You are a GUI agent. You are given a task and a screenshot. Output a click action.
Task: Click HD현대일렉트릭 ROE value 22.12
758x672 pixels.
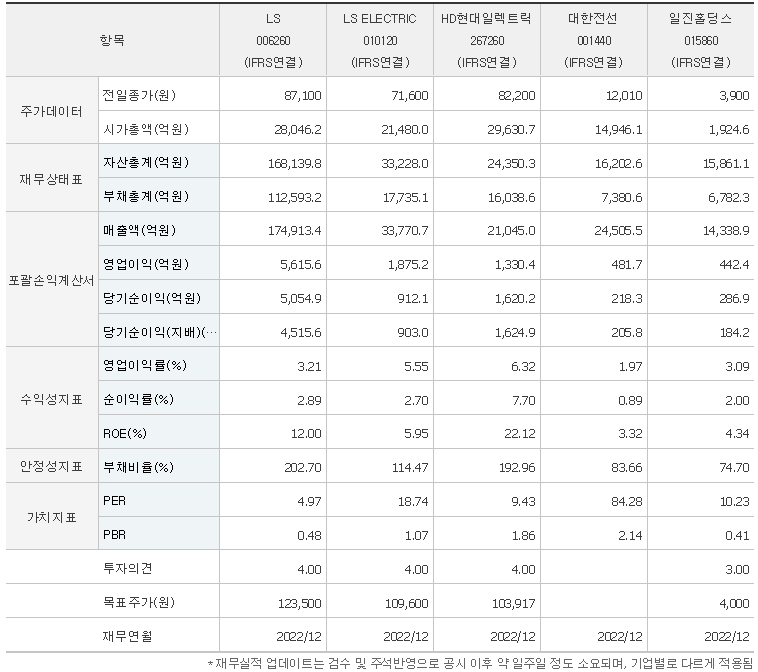click(x=520, y=433)
